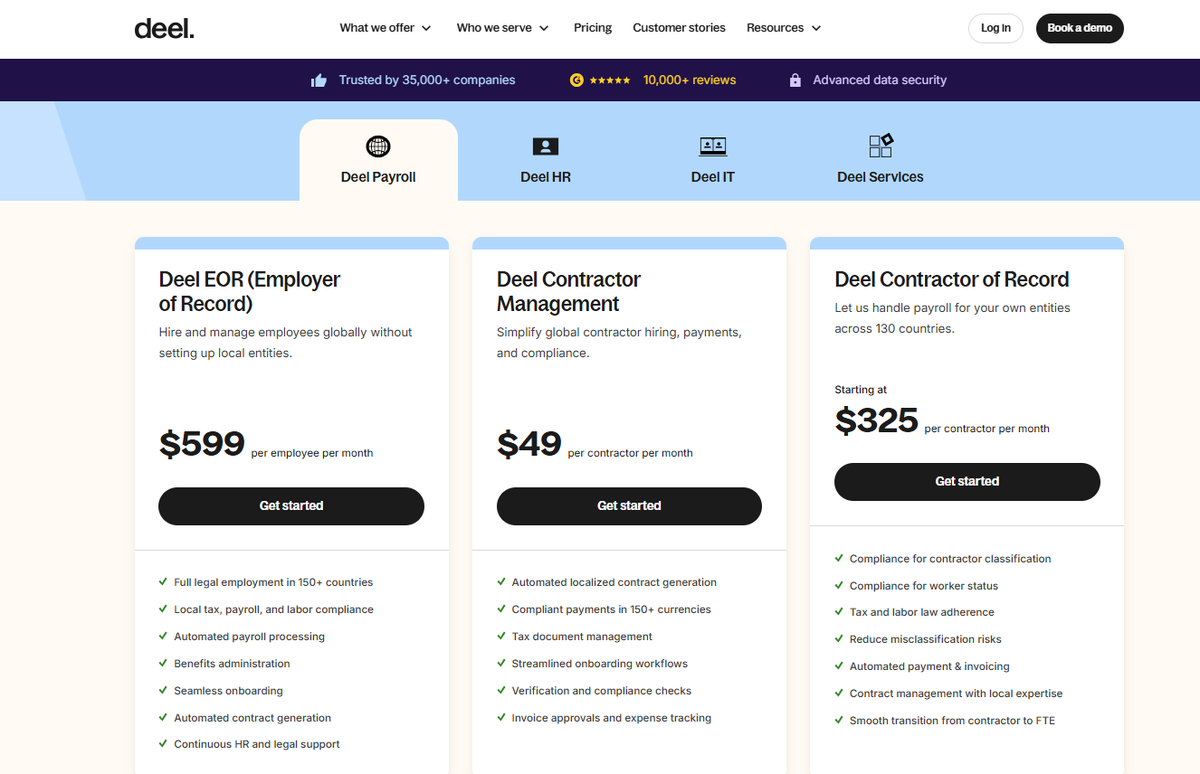Click the Deel Services grid icon

(x=880, y=146)
